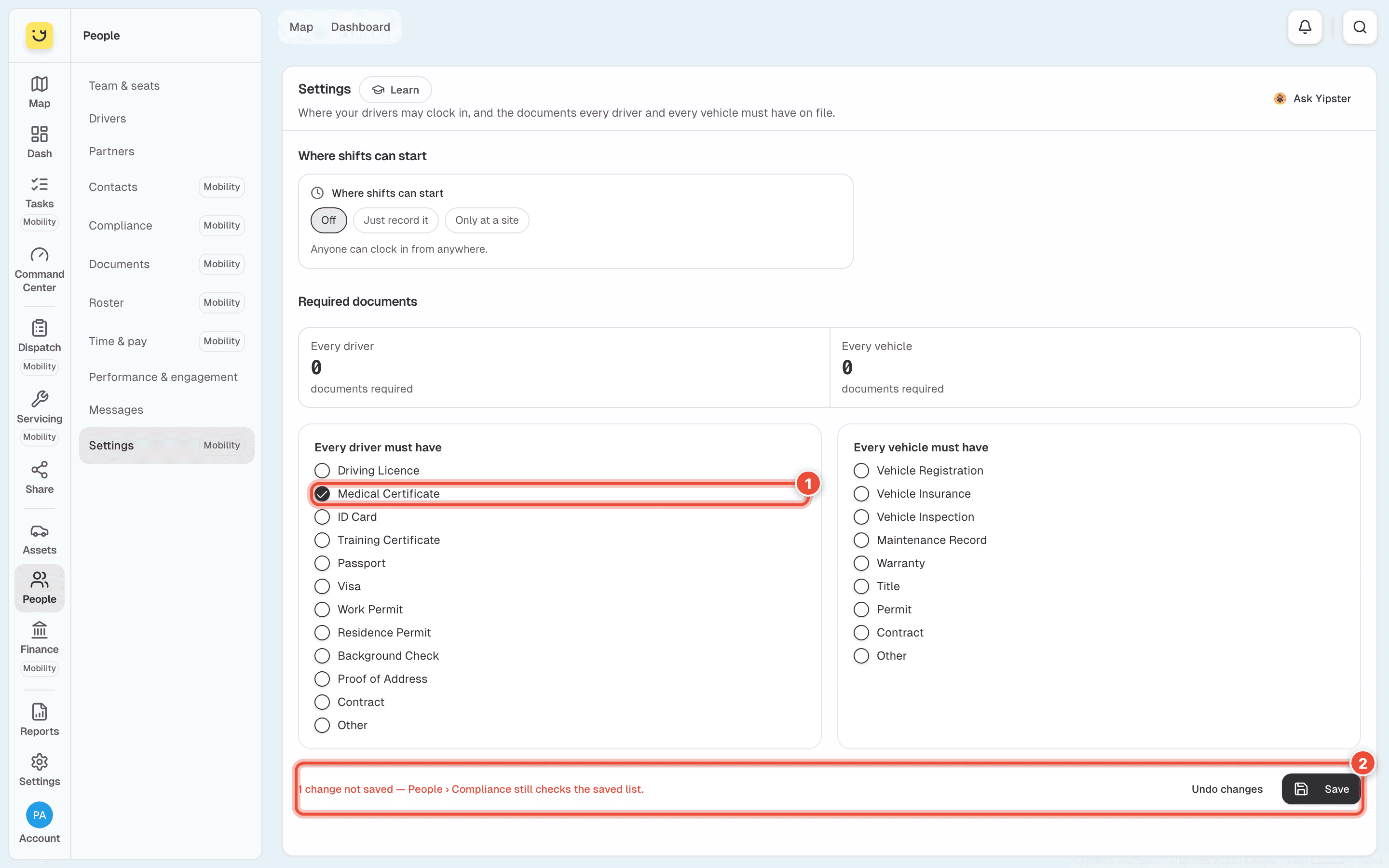Check Warranty for vehicles
This screenshot has height=868, width=1389.
pyautogui.click(x=861, y=563)
